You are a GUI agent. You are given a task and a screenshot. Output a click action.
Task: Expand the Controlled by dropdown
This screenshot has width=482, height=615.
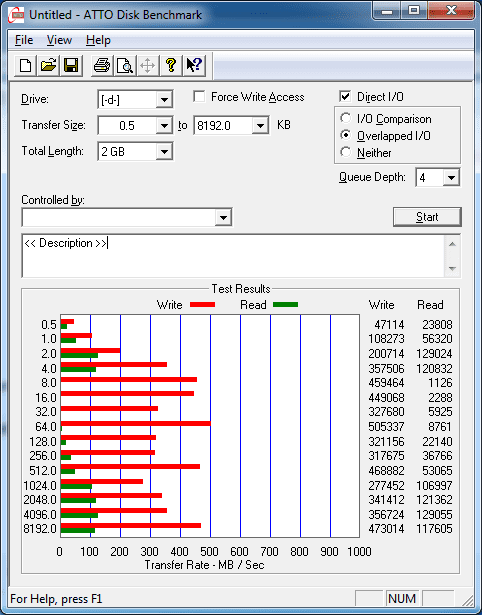click(x=223, y=217)
